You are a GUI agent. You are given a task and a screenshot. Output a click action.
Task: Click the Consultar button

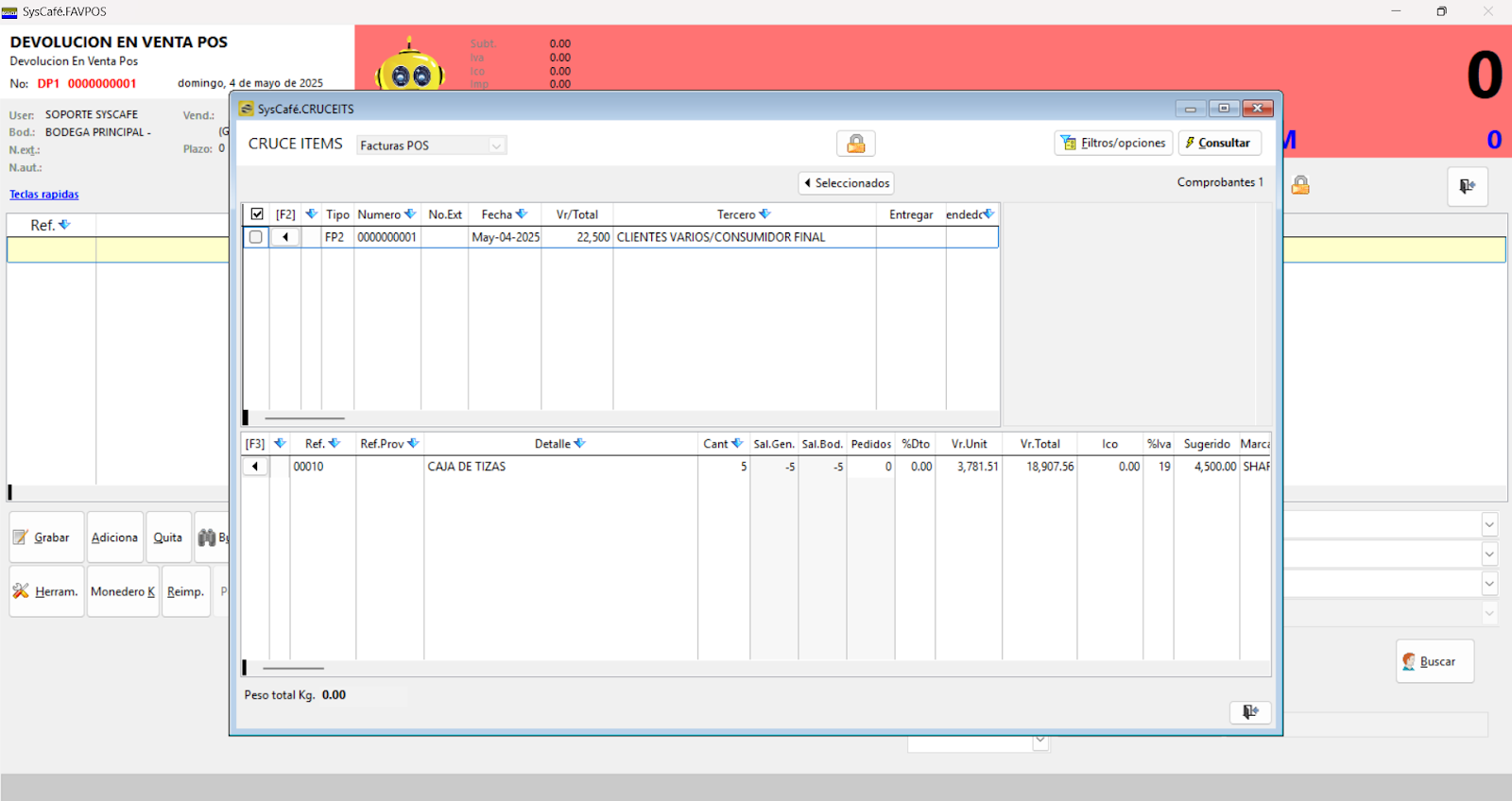pos(1219,144)
